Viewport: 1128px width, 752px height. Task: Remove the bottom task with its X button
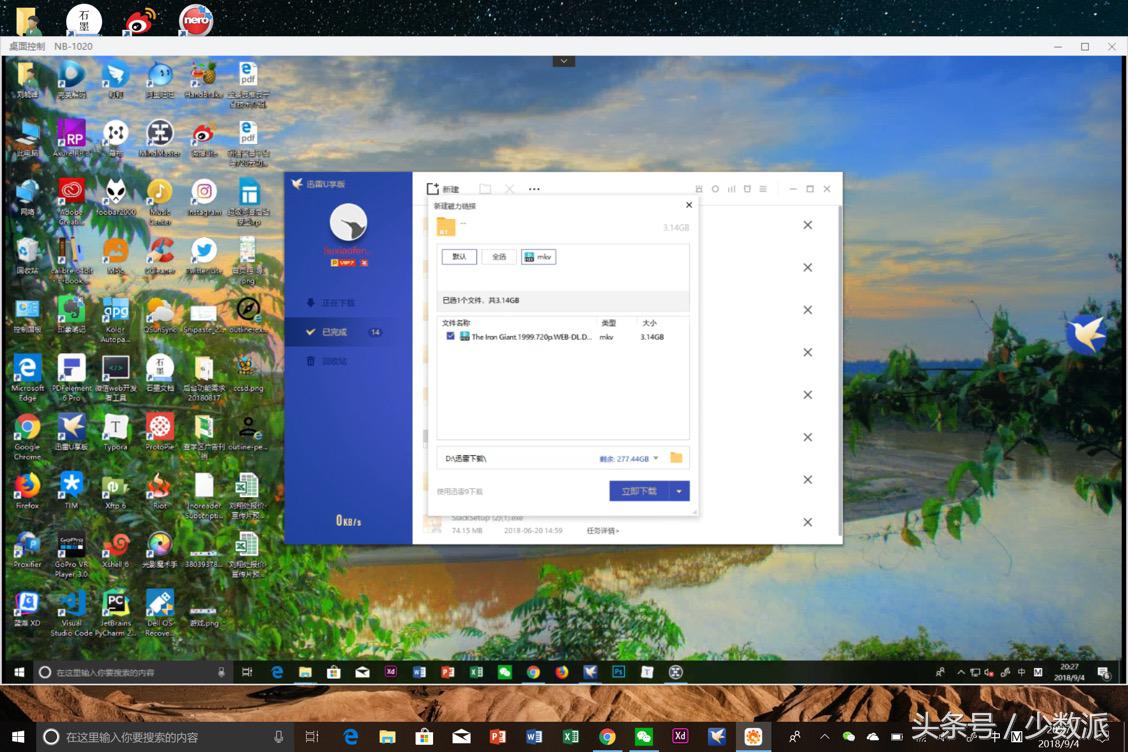807,522
